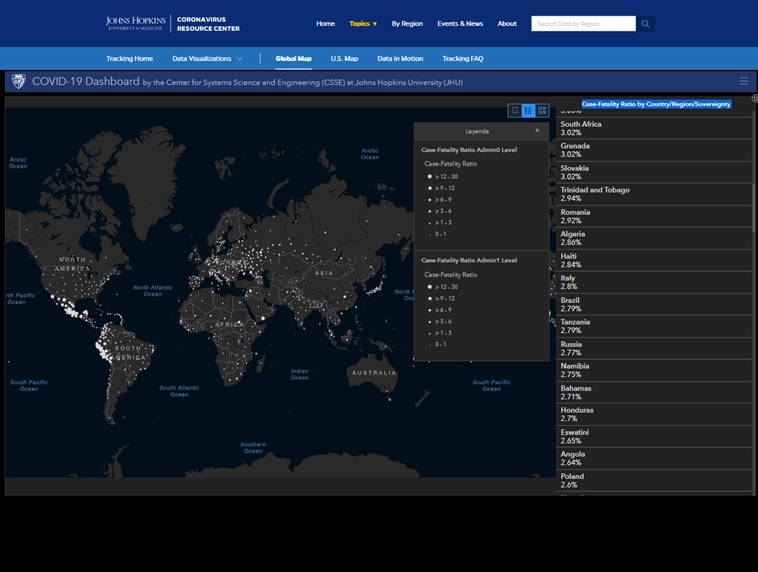Click the JHU shield logo in dashboard header
This screenshot has height=572, width=758.
pyautogui.click(x=18, y=81)
